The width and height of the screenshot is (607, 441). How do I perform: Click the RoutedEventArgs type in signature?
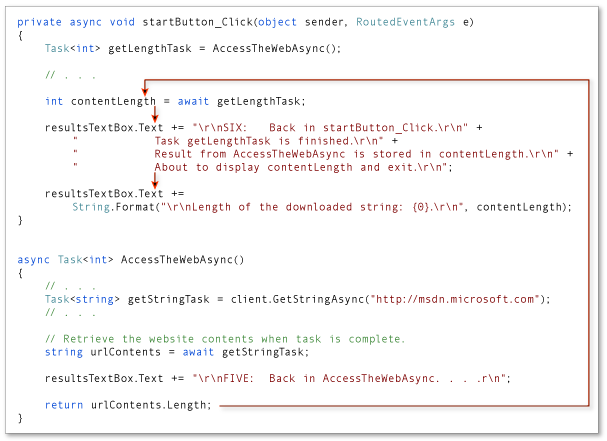pos(405,22)
